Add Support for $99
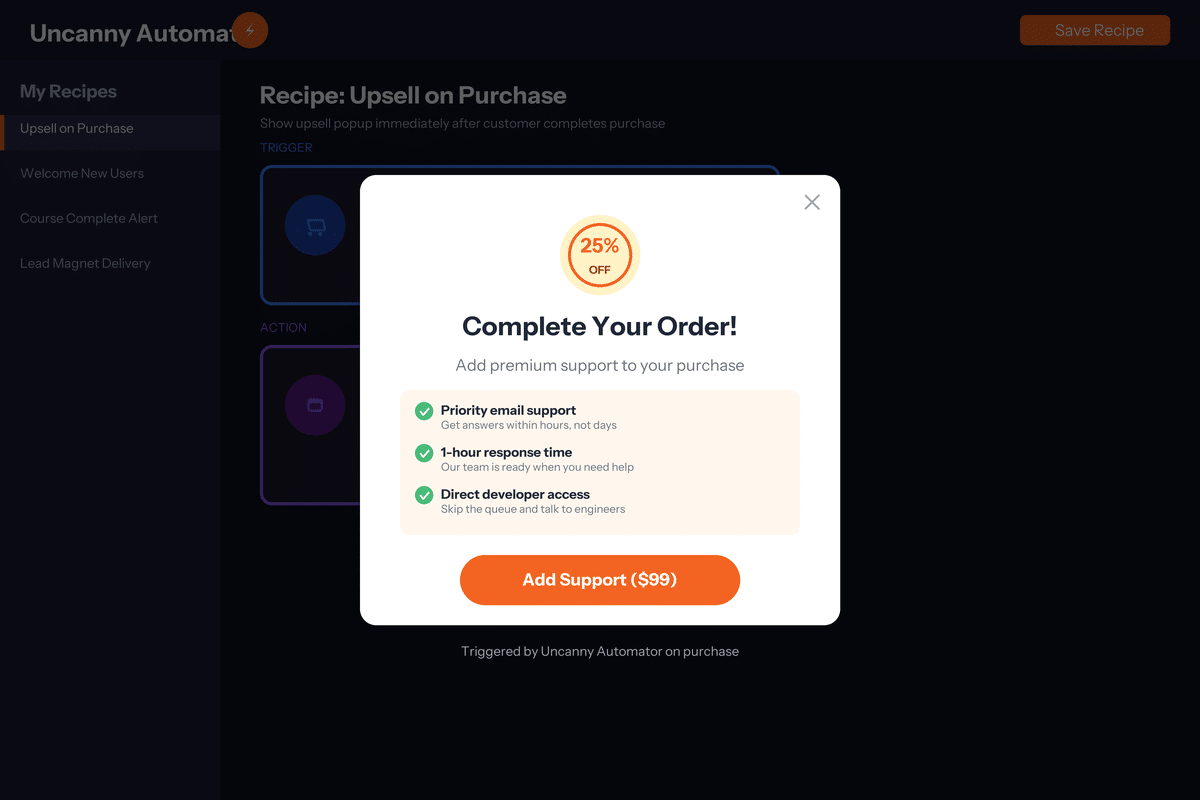 click(600, 580)
